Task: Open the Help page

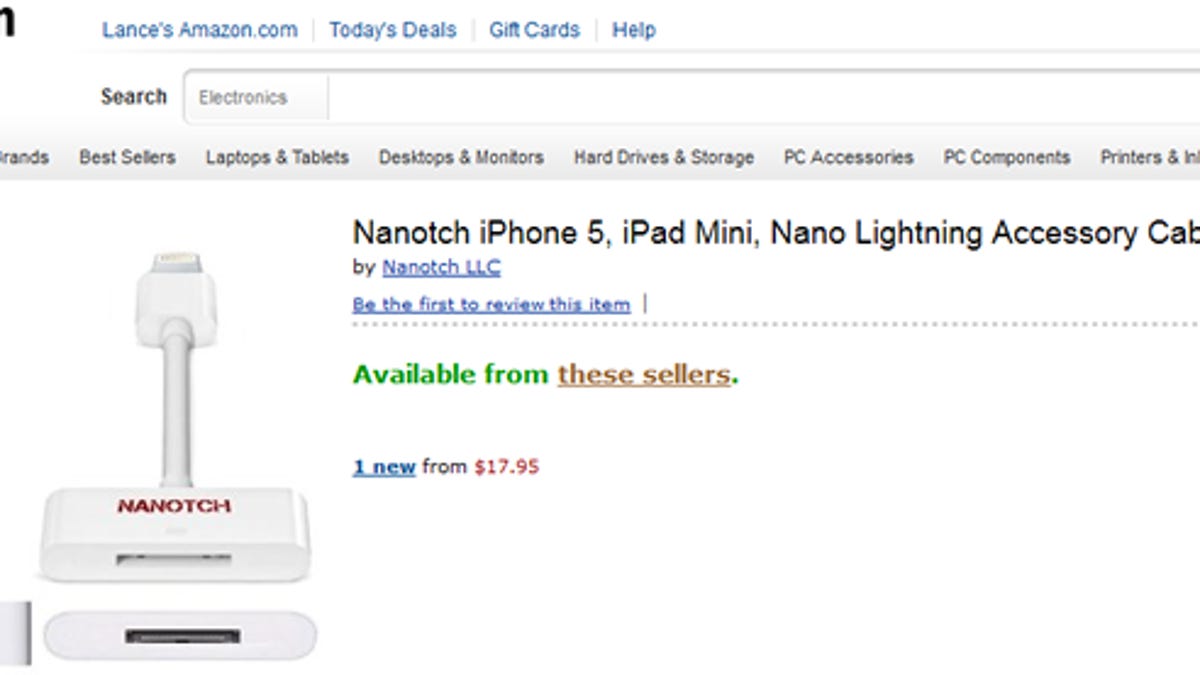Action: [634, 30]
